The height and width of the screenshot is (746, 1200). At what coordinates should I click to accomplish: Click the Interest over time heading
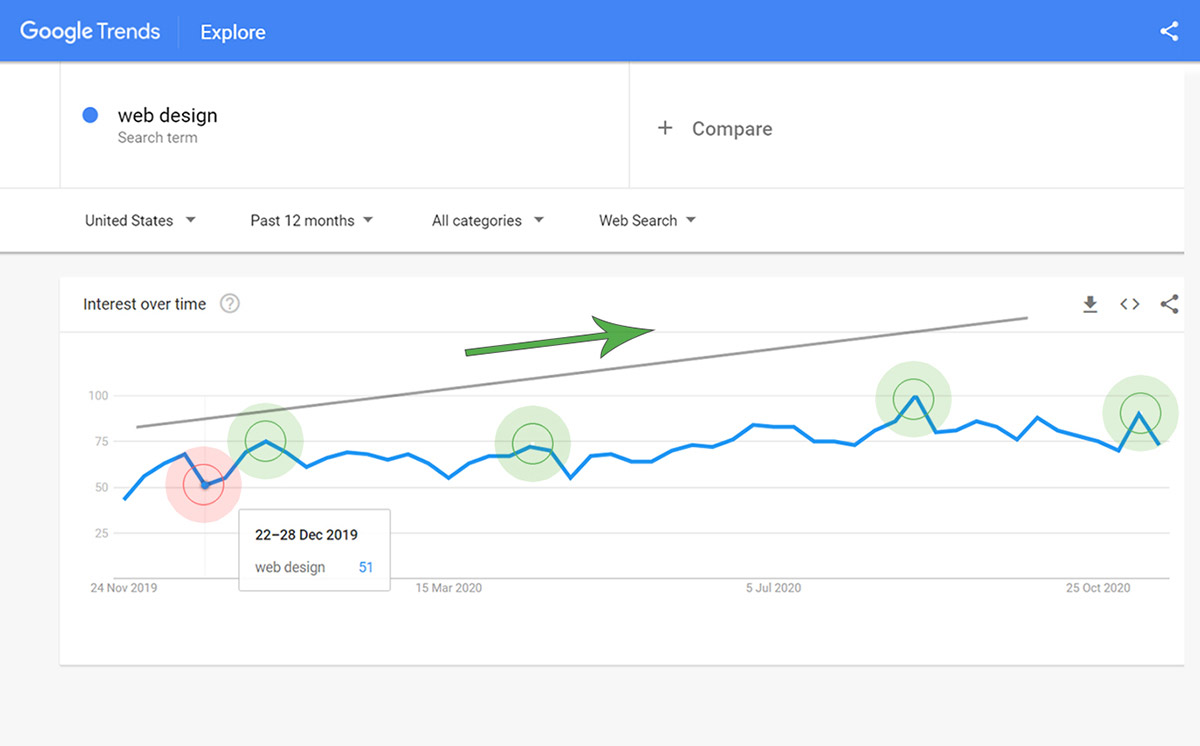[145, 304]
